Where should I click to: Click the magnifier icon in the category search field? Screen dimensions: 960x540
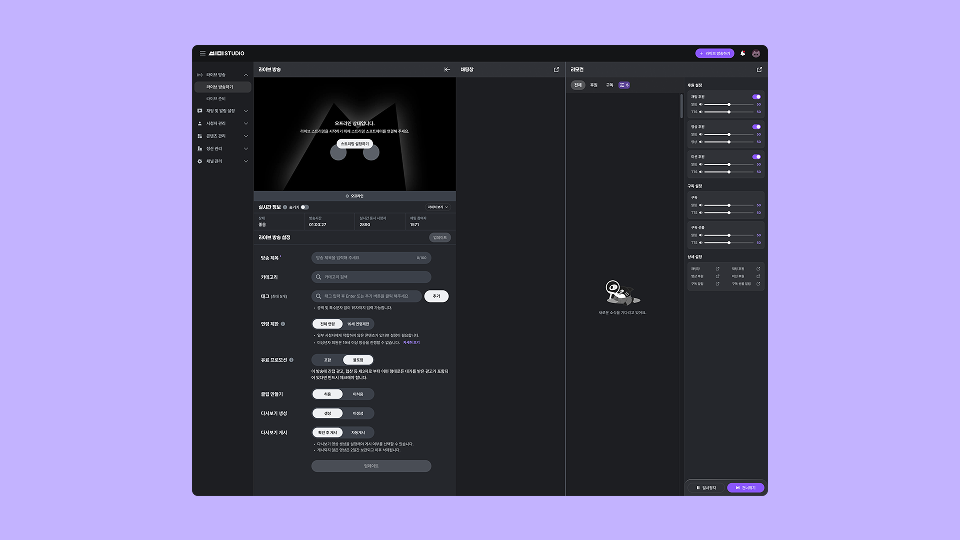pos(318,277)
